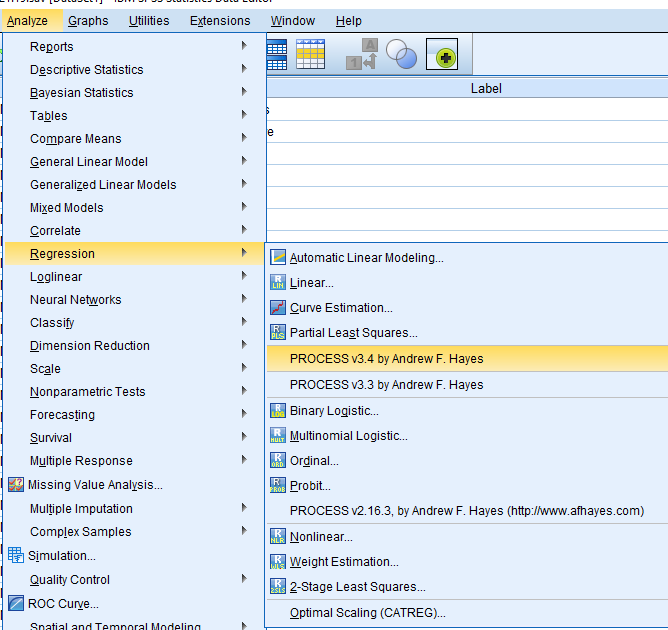This screenshot has height=630, width=668.
Task: Click the overlapping circles toolbar icon
Action: (x=401, y=54)
